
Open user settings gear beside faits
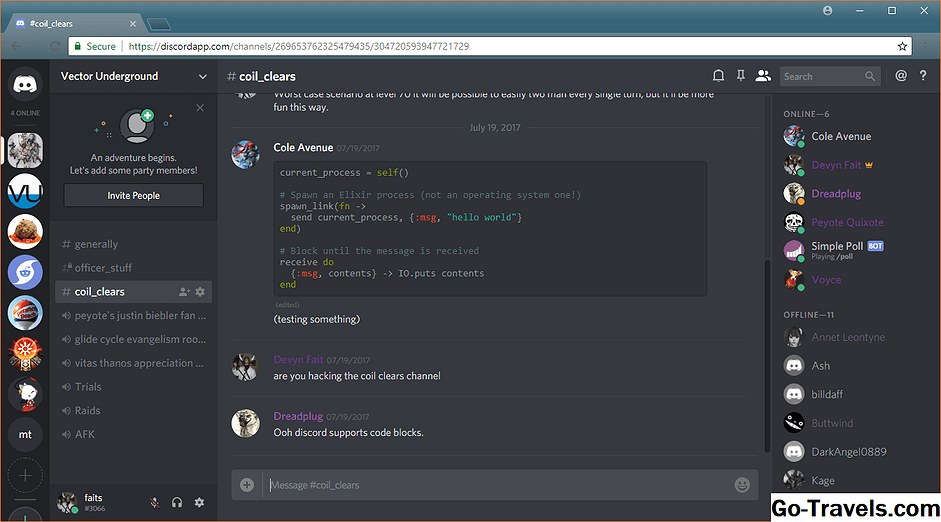click(199, 503)
